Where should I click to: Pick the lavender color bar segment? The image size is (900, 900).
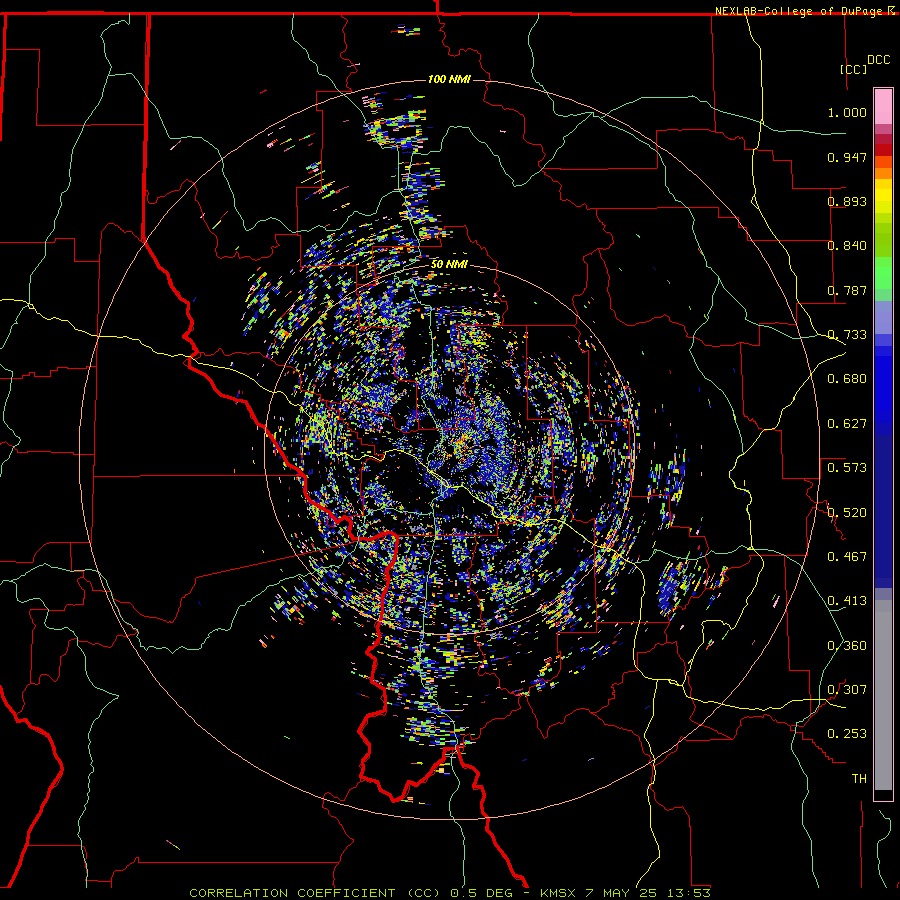[x=883, y=317]
